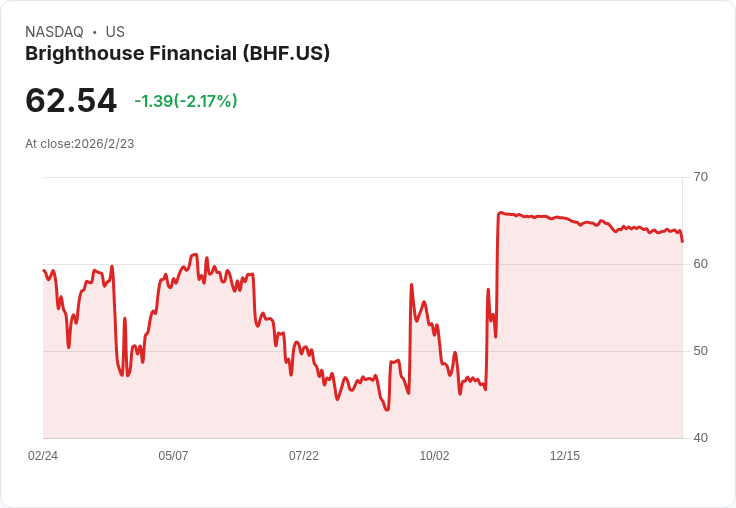Click the -1.39(-2.17%) change text

(186, 101)
